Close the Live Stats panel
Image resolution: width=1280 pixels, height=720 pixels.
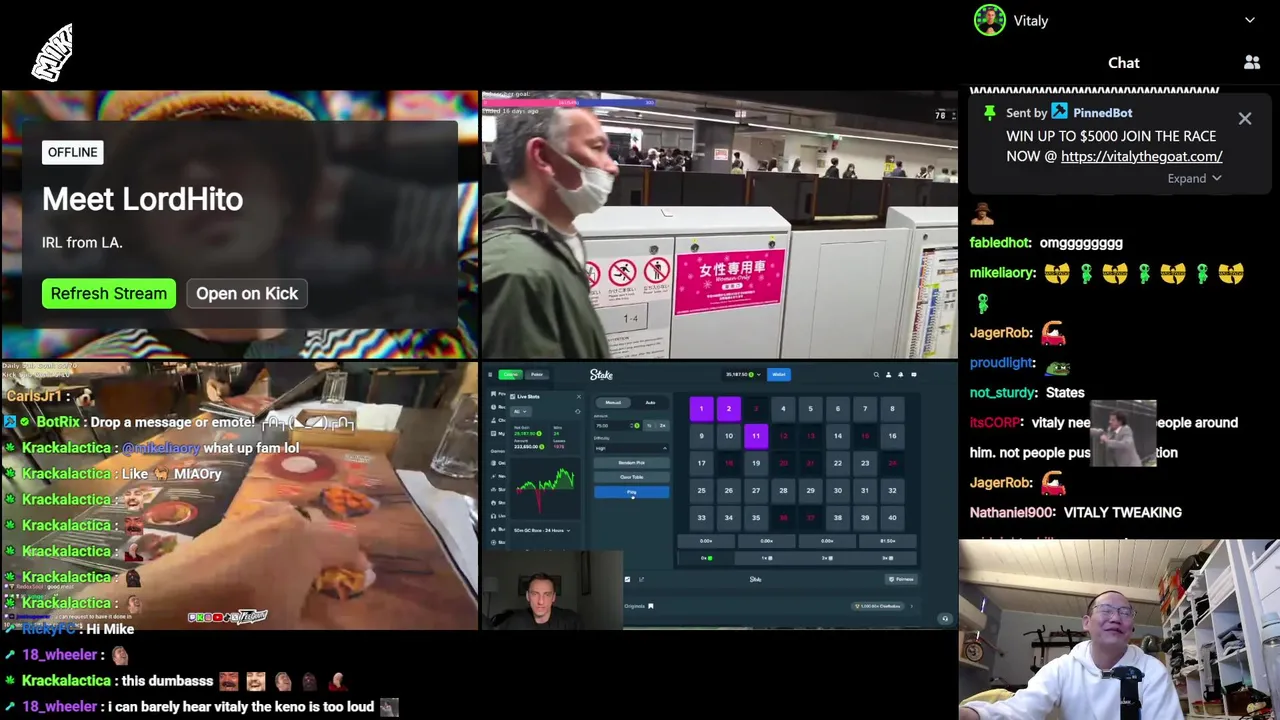pos(579,396)
